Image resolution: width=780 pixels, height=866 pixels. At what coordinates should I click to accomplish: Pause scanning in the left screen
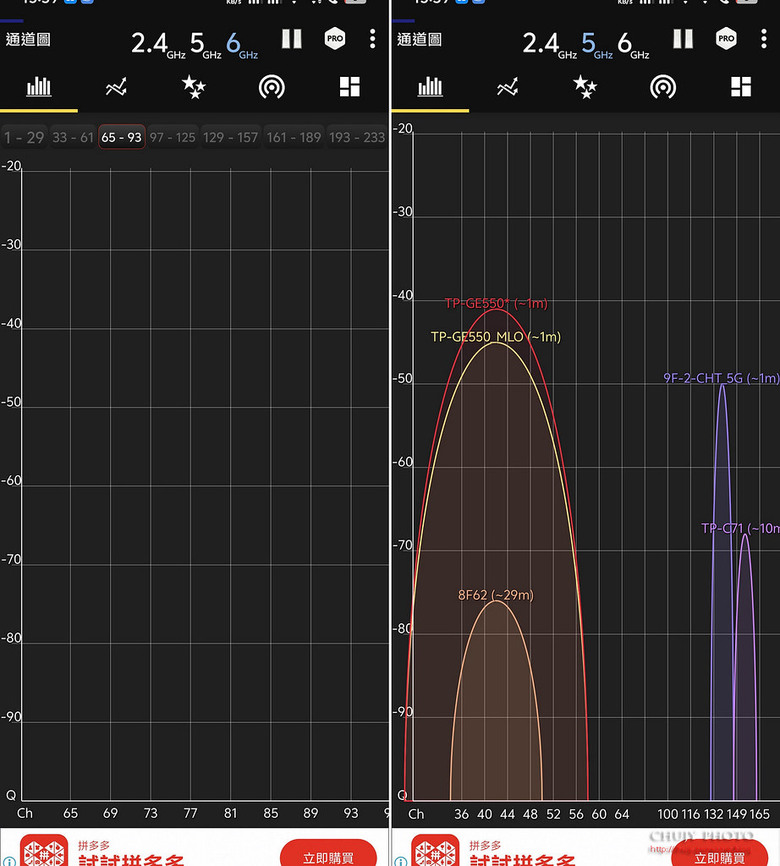[292, 39]
